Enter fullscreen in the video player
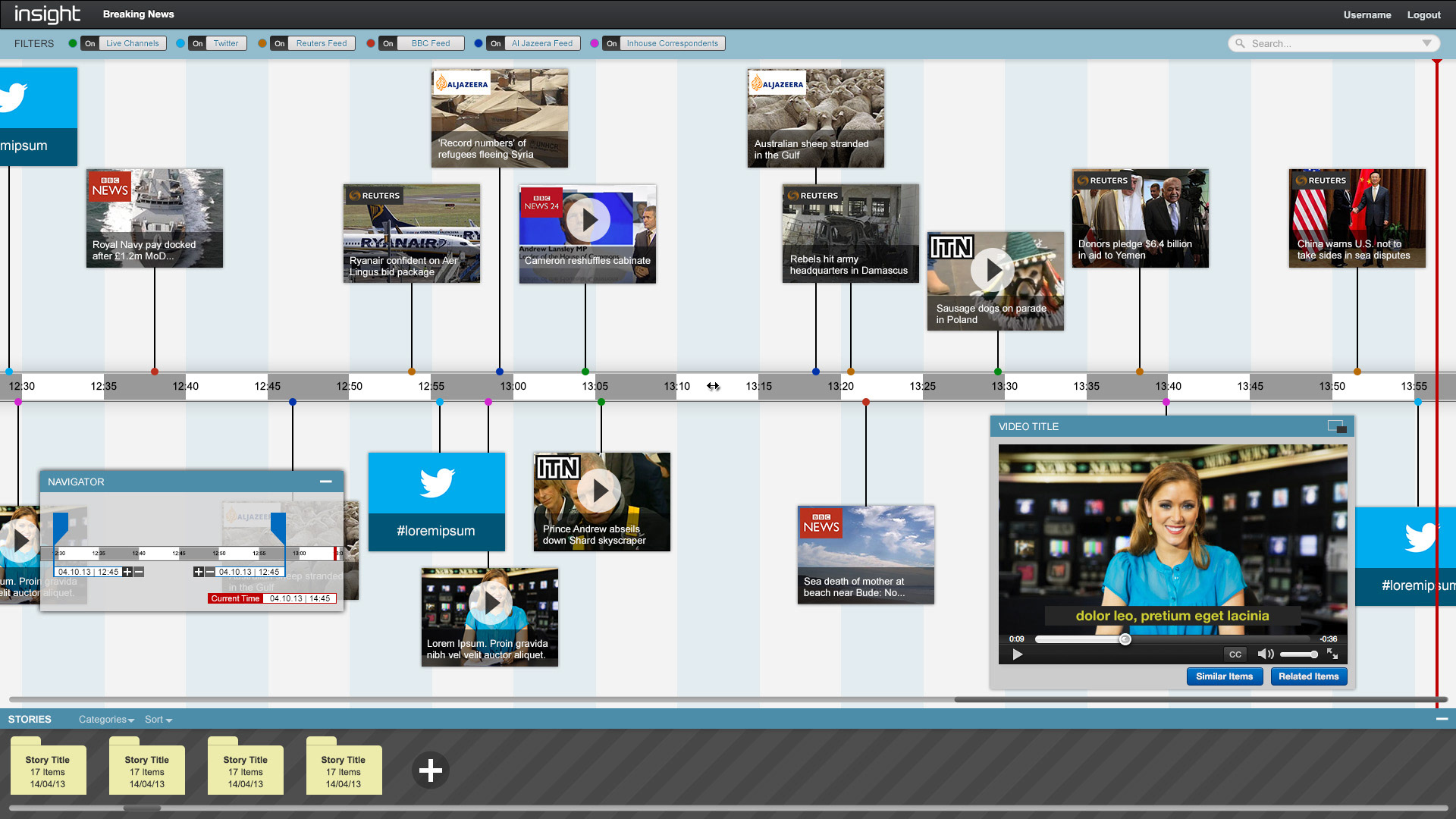 click(1332, 654)
